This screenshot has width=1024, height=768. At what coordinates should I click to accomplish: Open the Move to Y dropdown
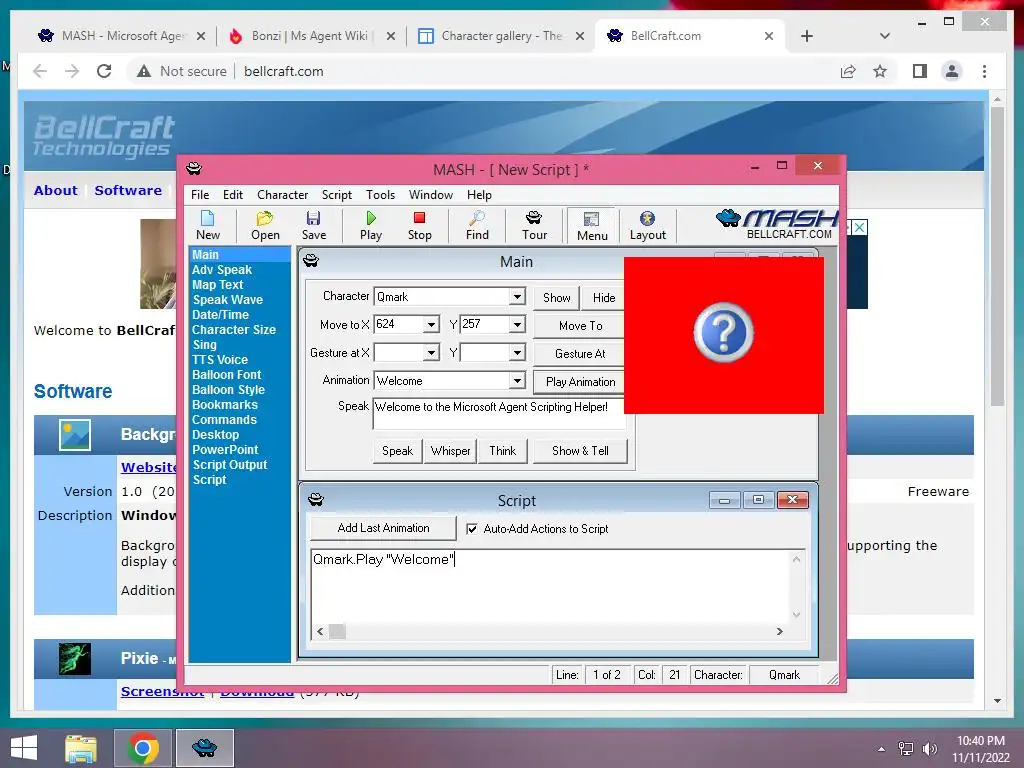(x=517, y=325)
